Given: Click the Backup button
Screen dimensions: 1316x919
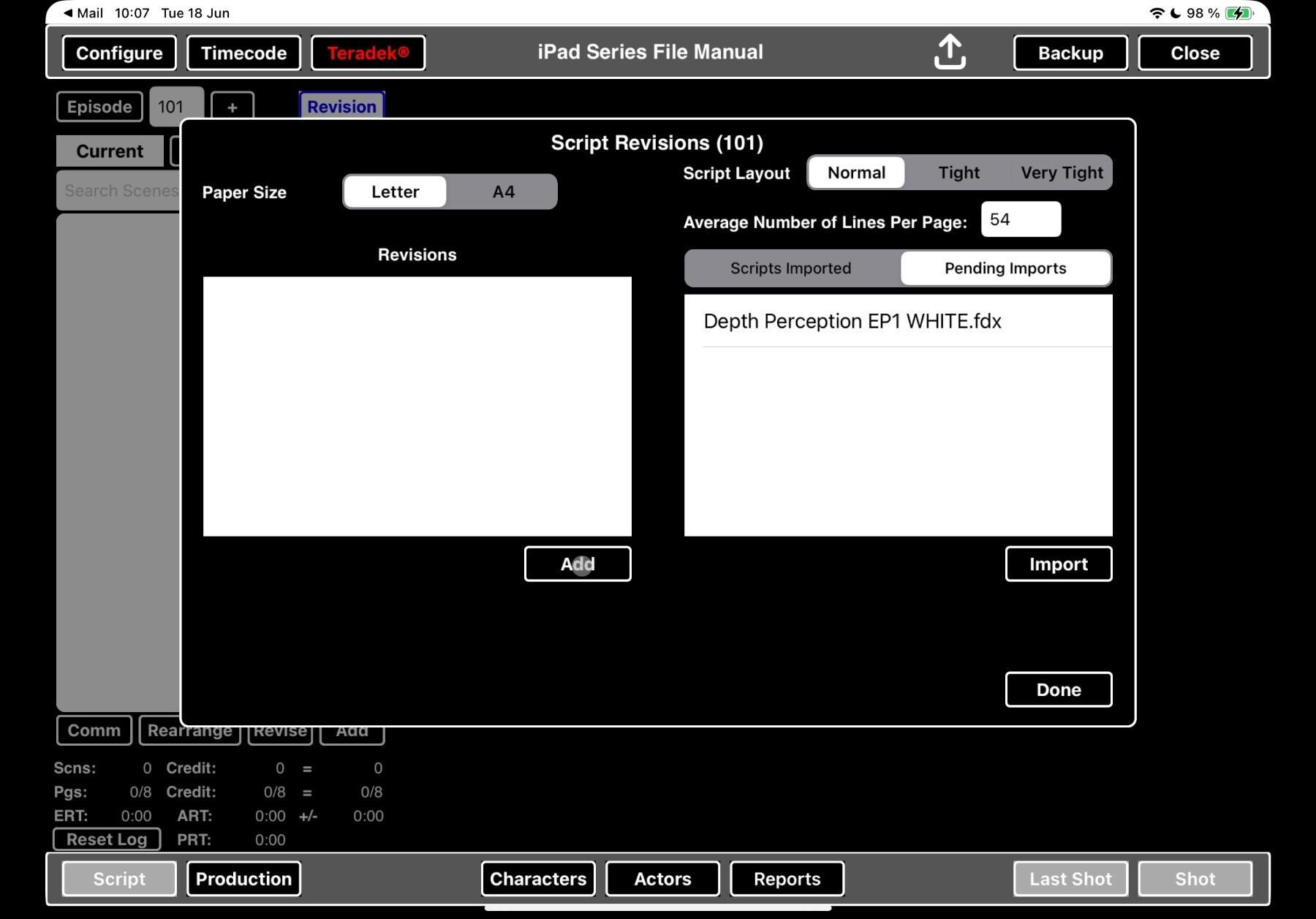Looking at the screenshot, I should click(x=1070, y=53).
